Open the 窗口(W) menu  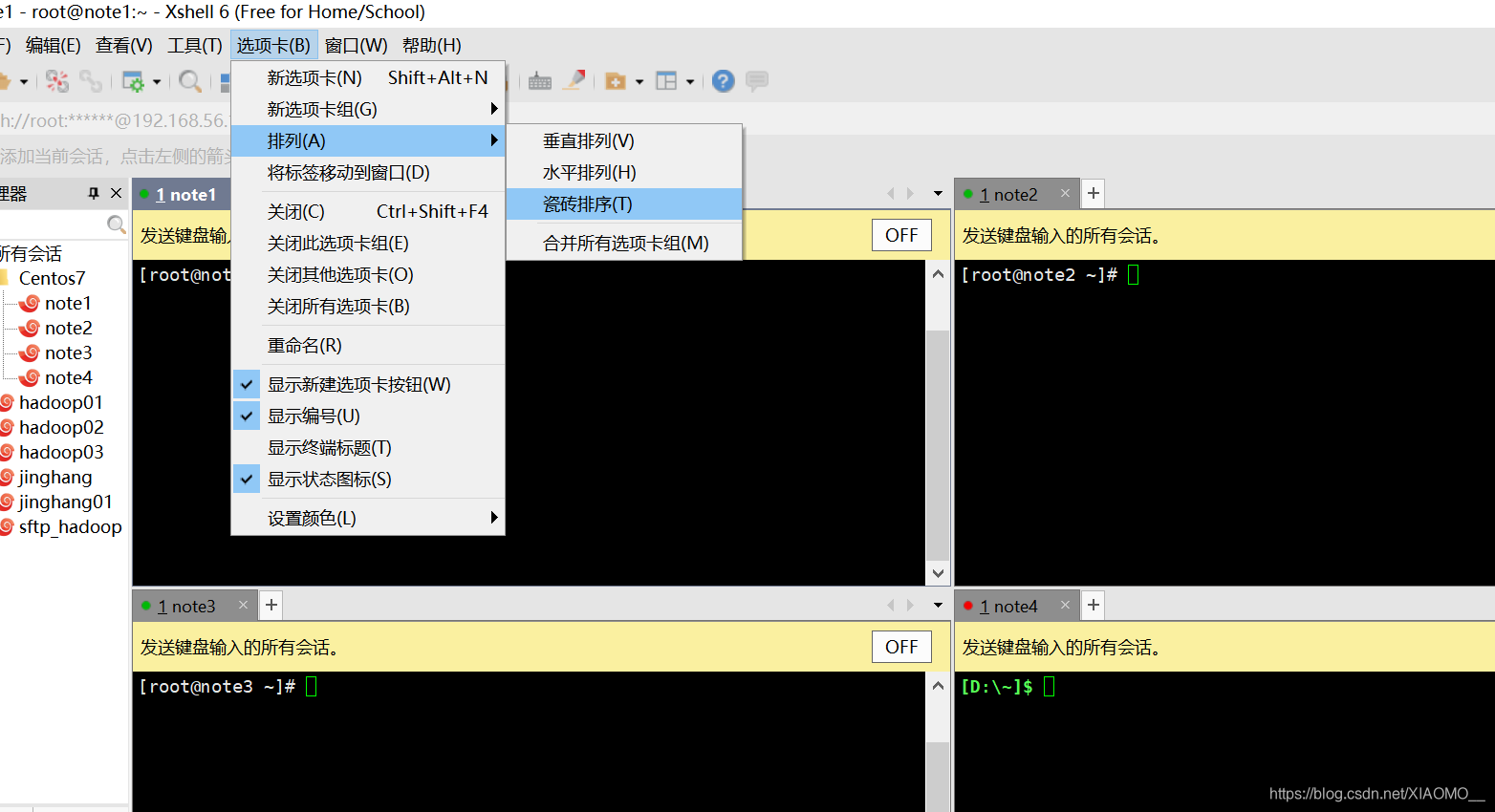[356, 45]
